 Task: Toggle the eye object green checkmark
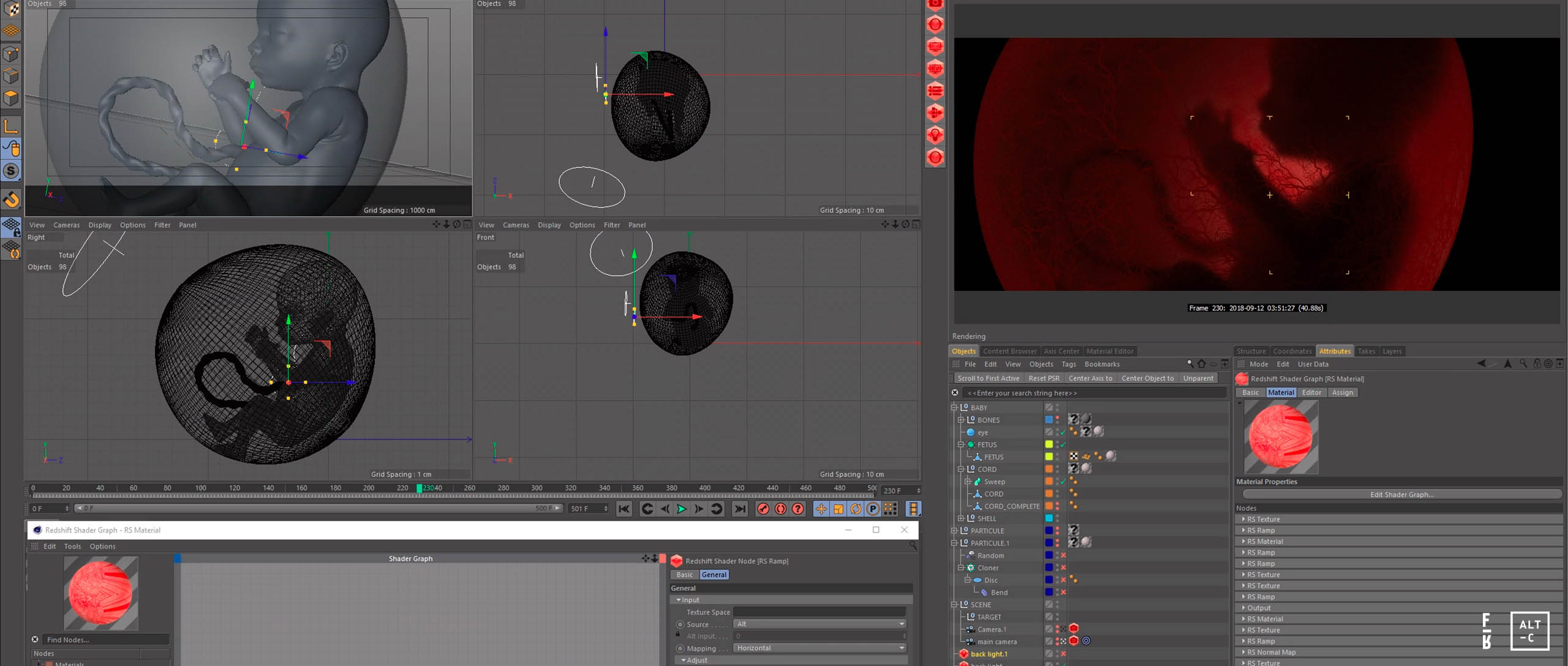point(1063,432)
